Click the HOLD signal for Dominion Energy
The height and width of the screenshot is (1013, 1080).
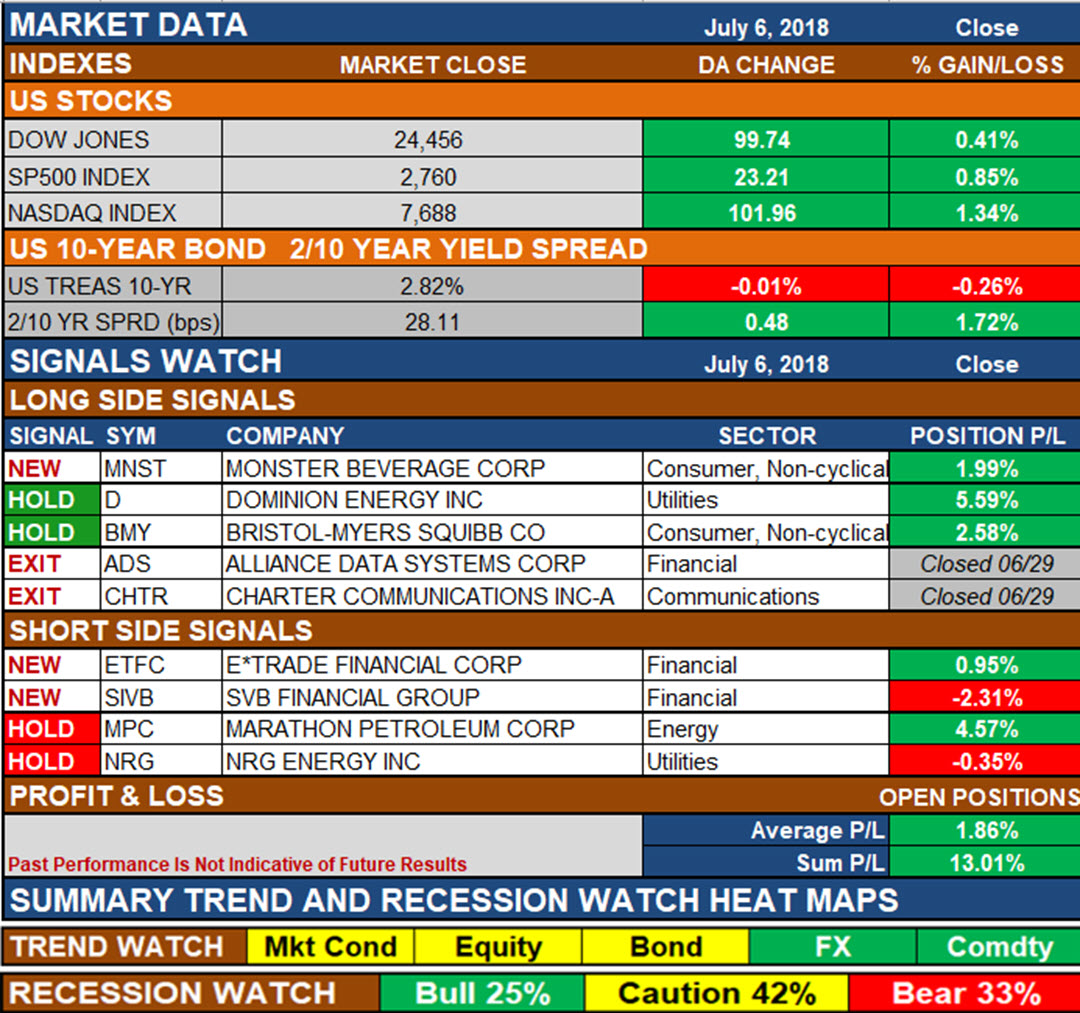coord(51,499)
